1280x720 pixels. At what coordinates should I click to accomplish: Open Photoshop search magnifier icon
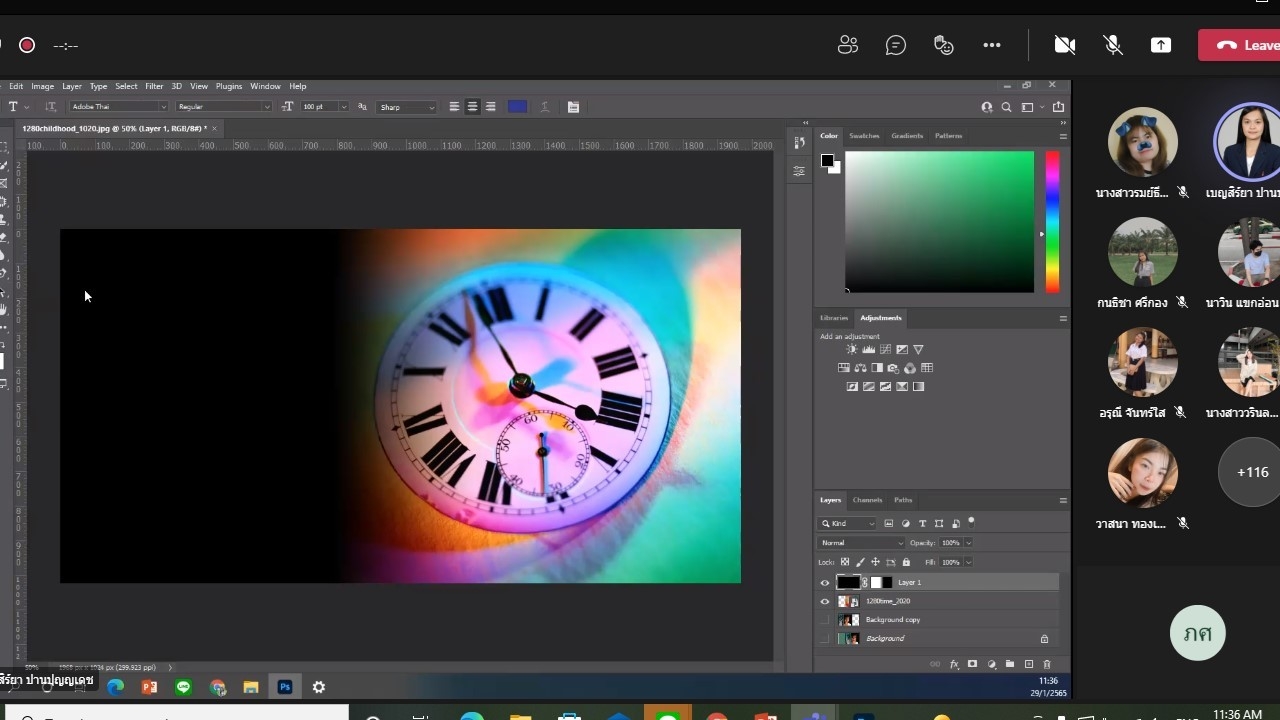pos(1007,107)
